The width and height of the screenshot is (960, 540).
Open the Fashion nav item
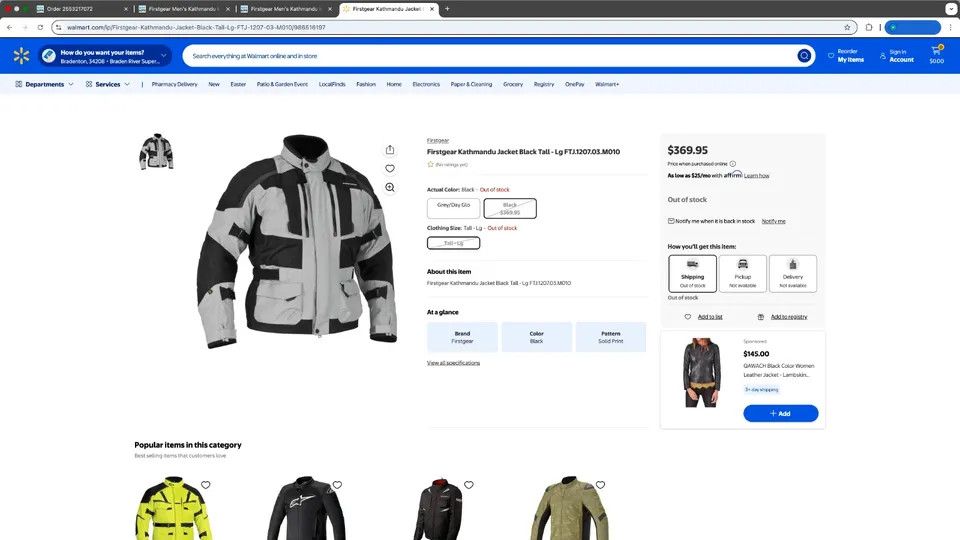point(366,84)
